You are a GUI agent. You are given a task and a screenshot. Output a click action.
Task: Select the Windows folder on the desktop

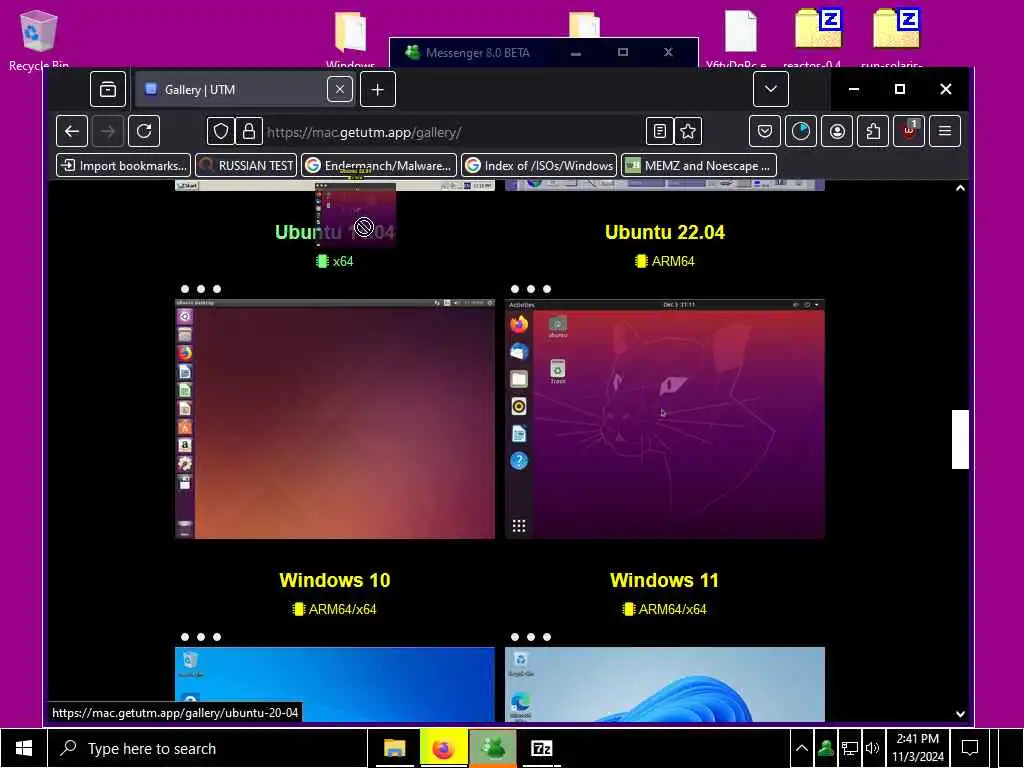pos(351,39)
